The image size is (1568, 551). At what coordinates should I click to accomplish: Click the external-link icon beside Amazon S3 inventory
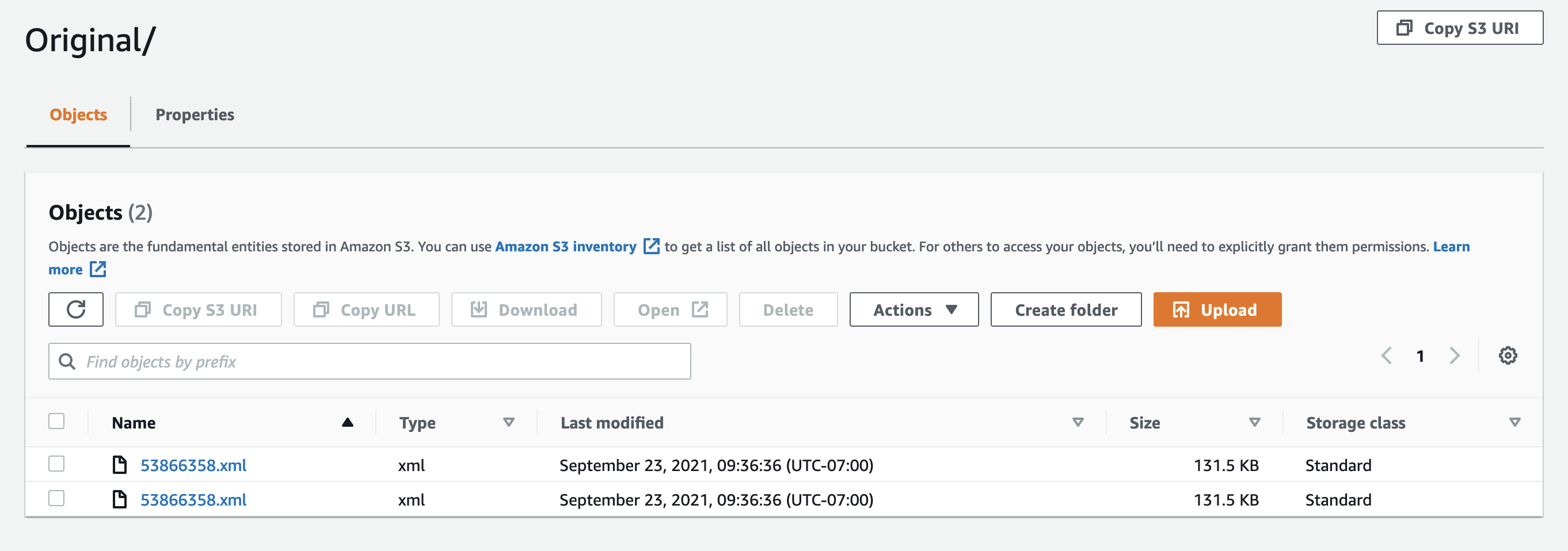coord(651,246)
